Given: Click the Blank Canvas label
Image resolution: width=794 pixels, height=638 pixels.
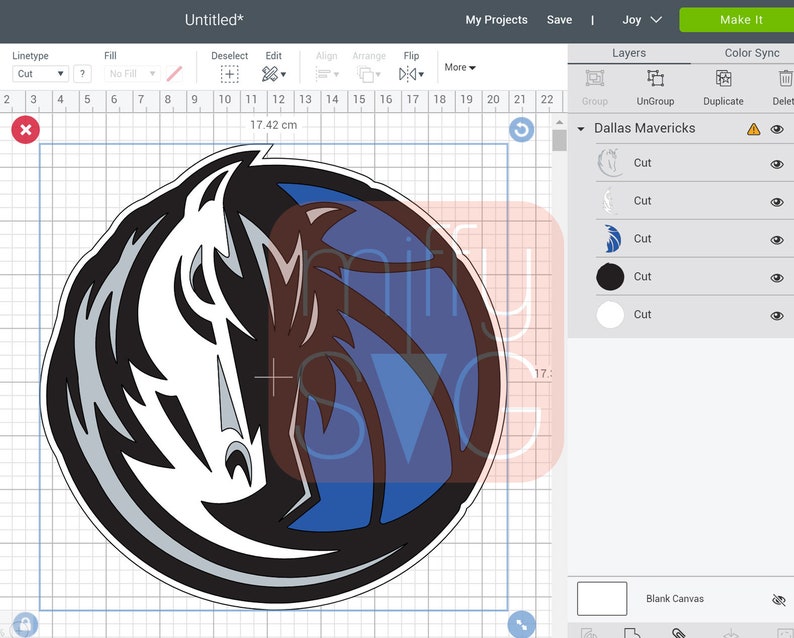Looking at the screenshot, I should coord(674,599).
